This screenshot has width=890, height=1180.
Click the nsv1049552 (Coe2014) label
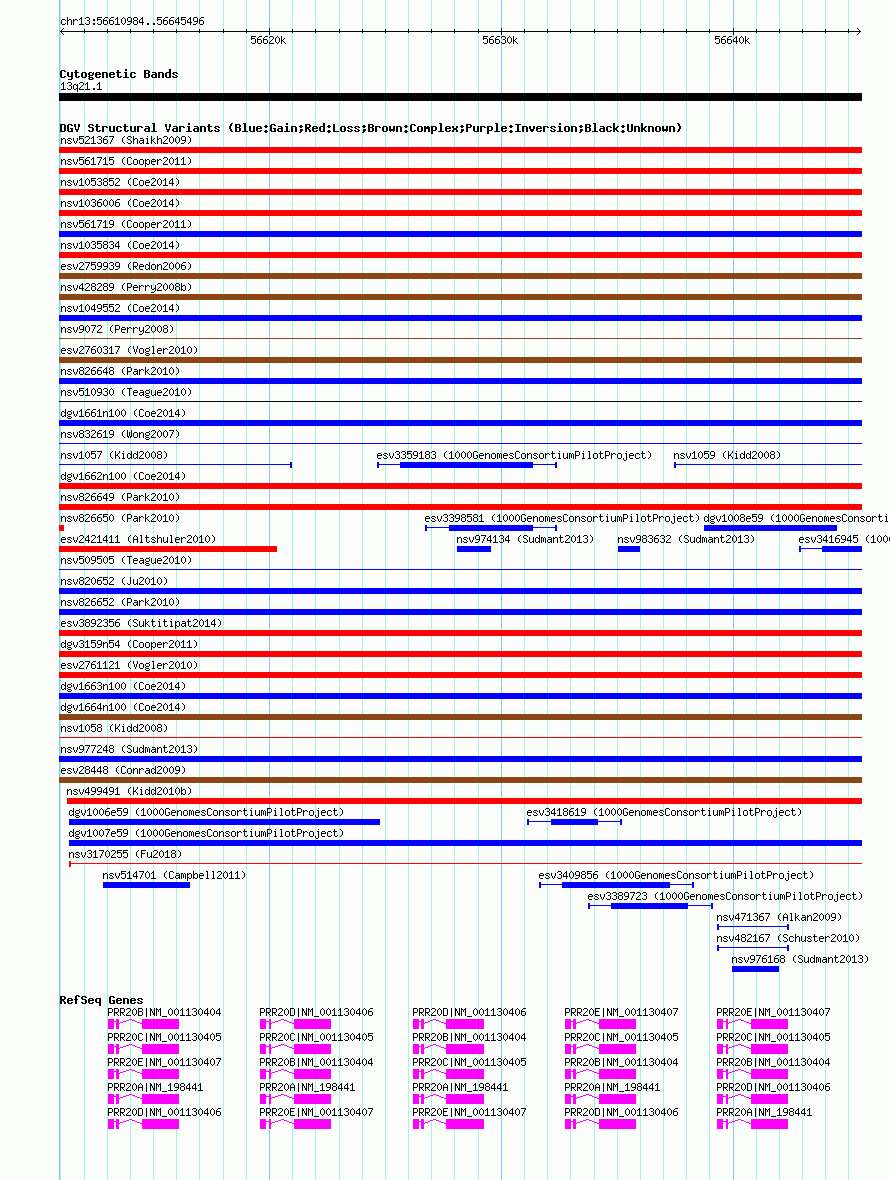[120, 309]
